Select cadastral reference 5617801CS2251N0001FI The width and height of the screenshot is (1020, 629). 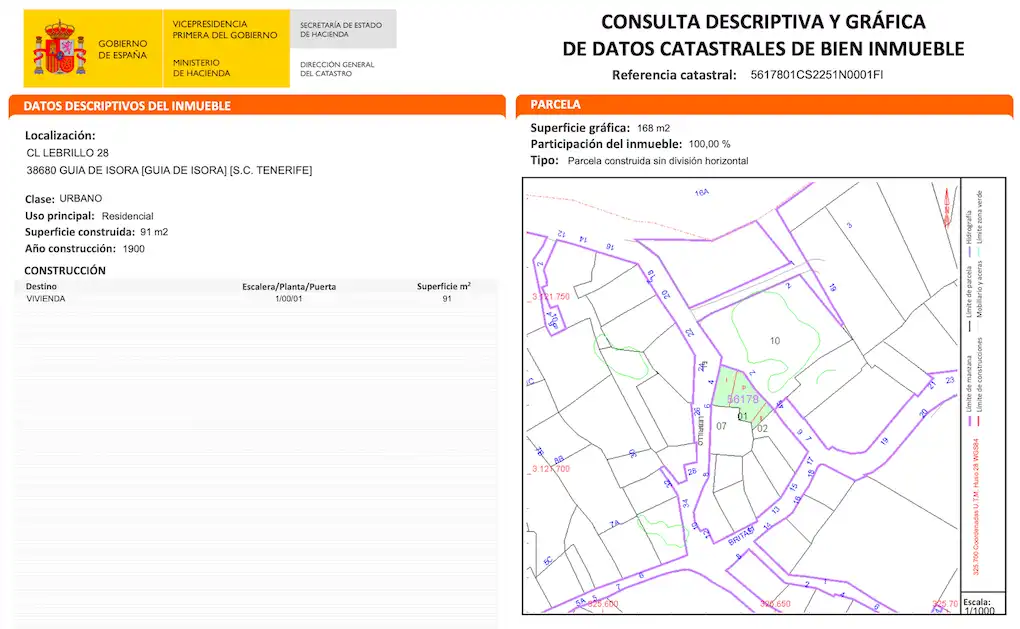pos(816,75)
